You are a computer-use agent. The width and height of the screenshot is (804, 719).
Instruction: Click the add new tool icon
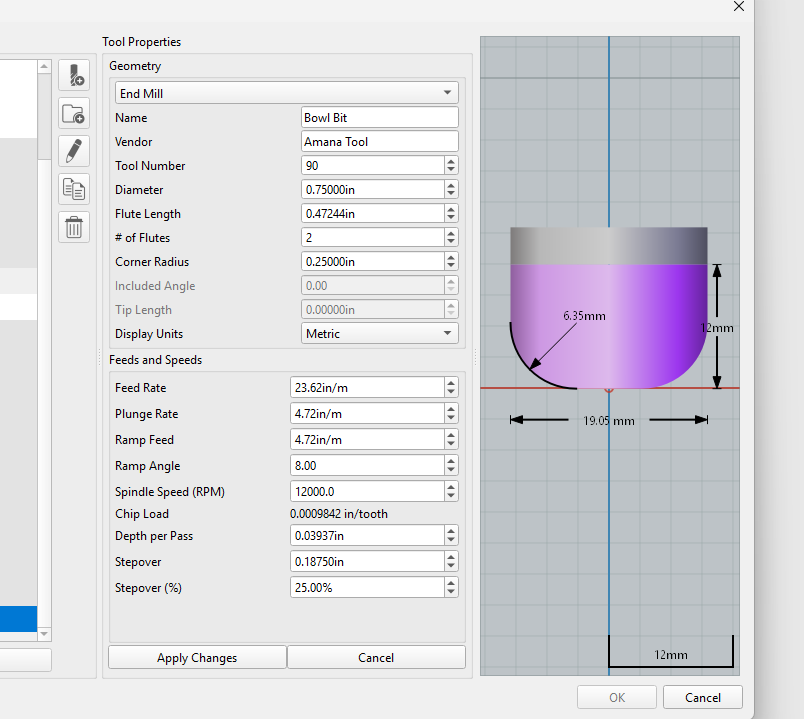click(x=74, y=75)
